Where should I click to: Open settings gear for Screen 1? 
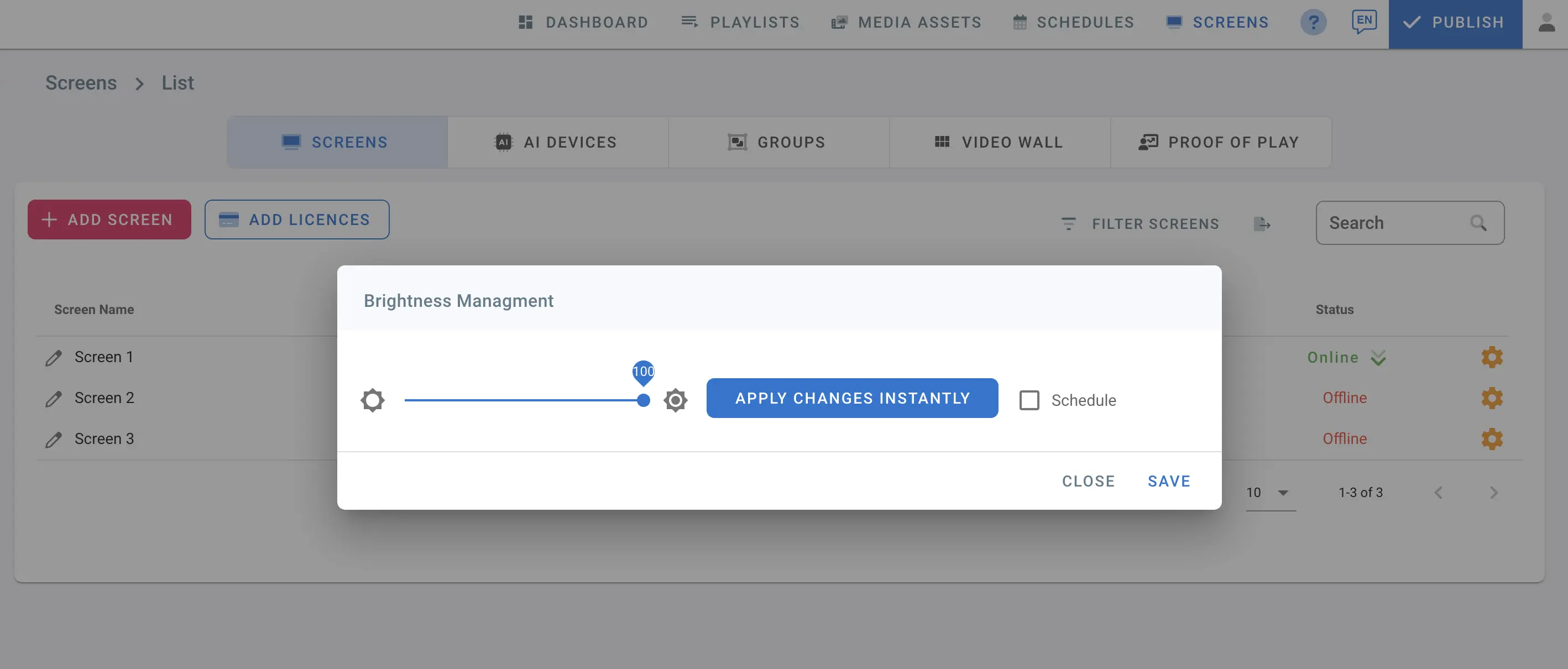1491,357
